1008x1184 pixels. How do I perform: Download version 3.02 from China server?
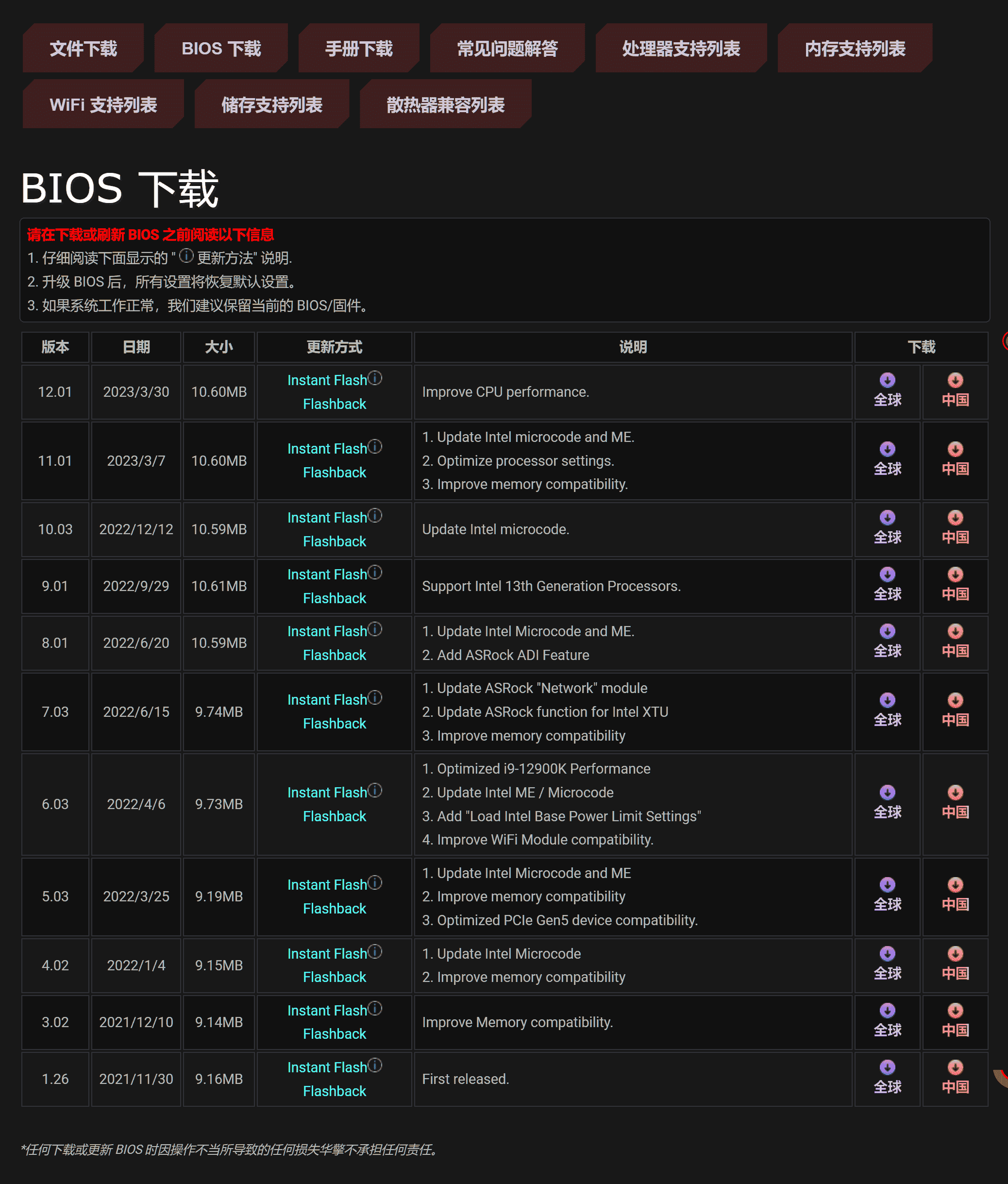click(955, 1011)
